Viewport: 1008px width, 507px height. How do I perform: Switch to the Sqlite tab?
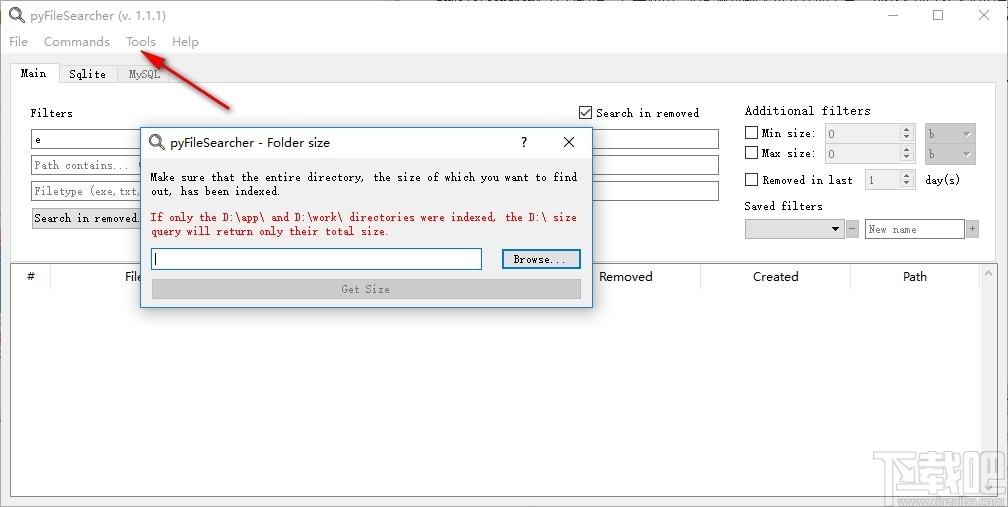tap(87, 75)
